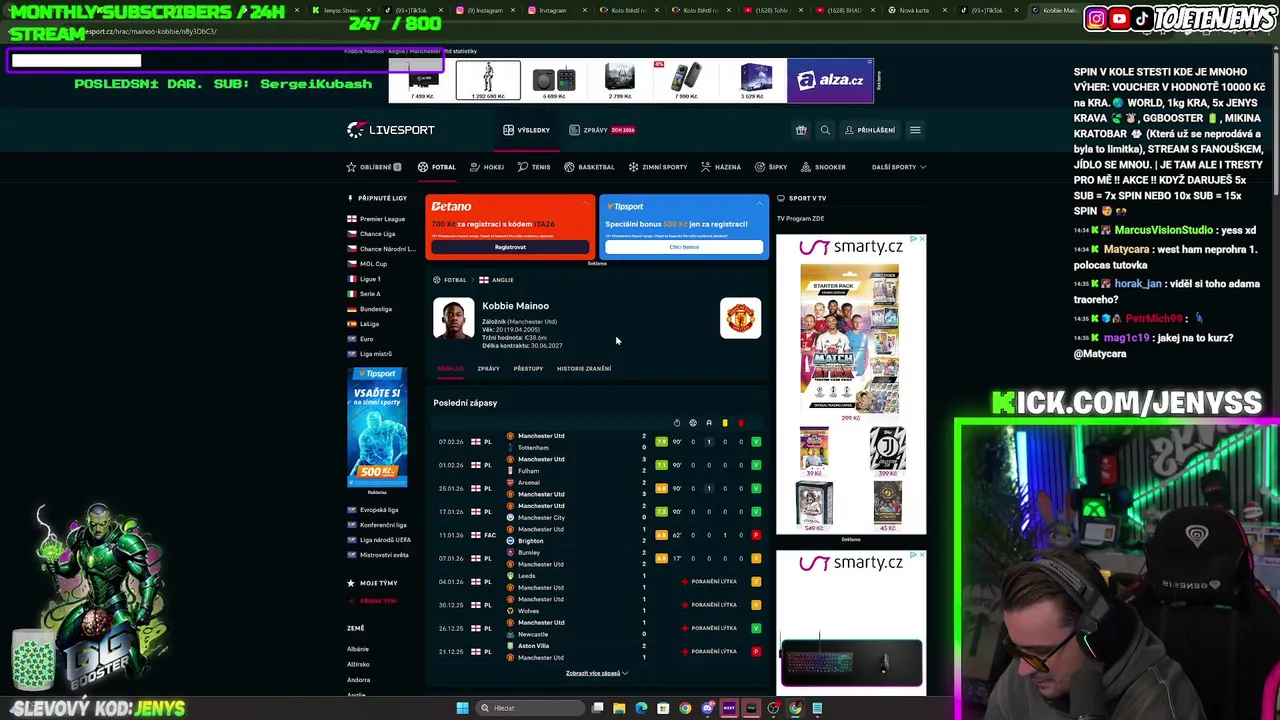
Task: Open Chance Liga pinned league
Action: coord(371,234)
